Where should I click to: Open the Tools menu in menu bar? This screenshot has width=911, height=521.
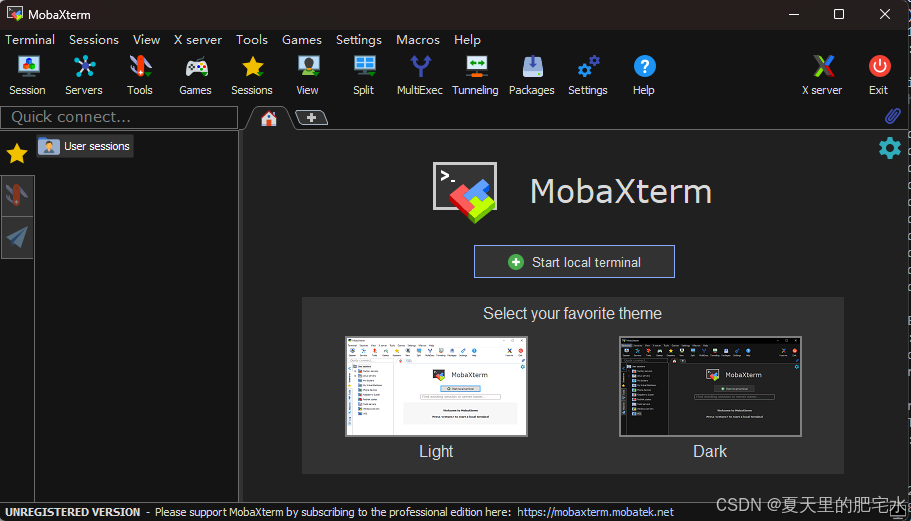coord(252,39)
